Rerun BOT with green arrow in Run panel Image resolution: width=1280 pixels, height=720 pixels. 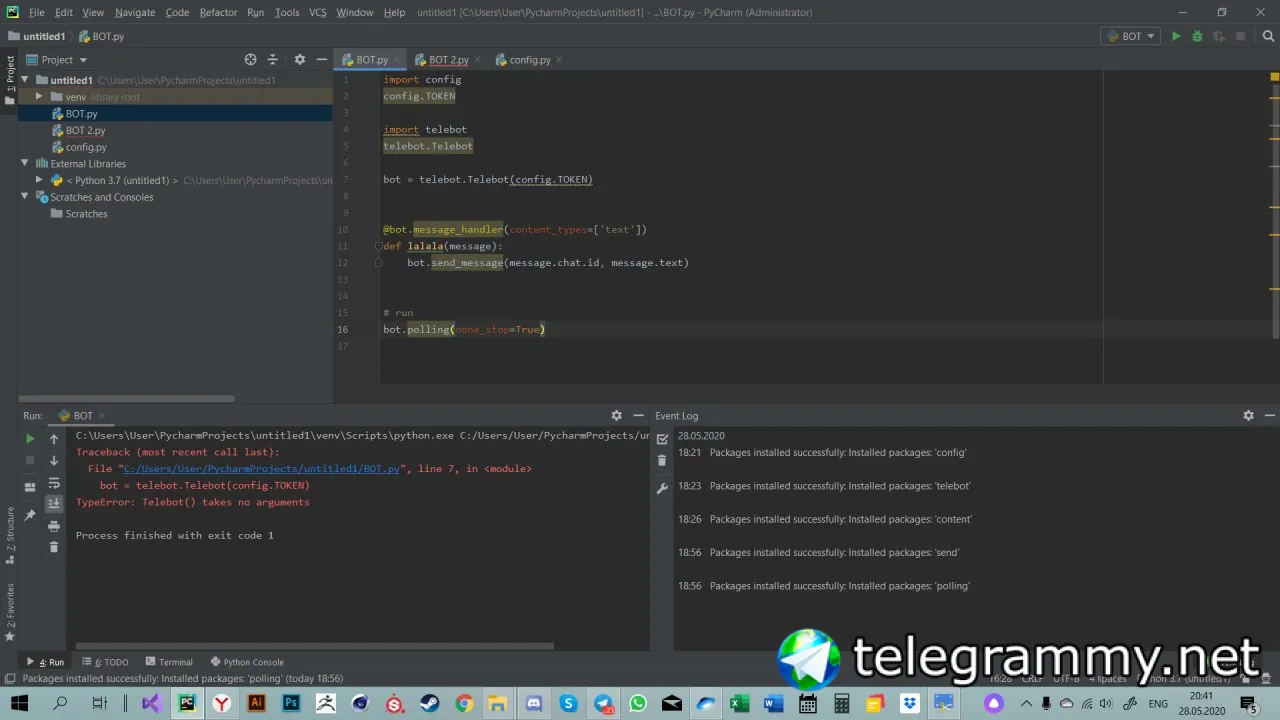pyautogui.click(x=30, y=439)
